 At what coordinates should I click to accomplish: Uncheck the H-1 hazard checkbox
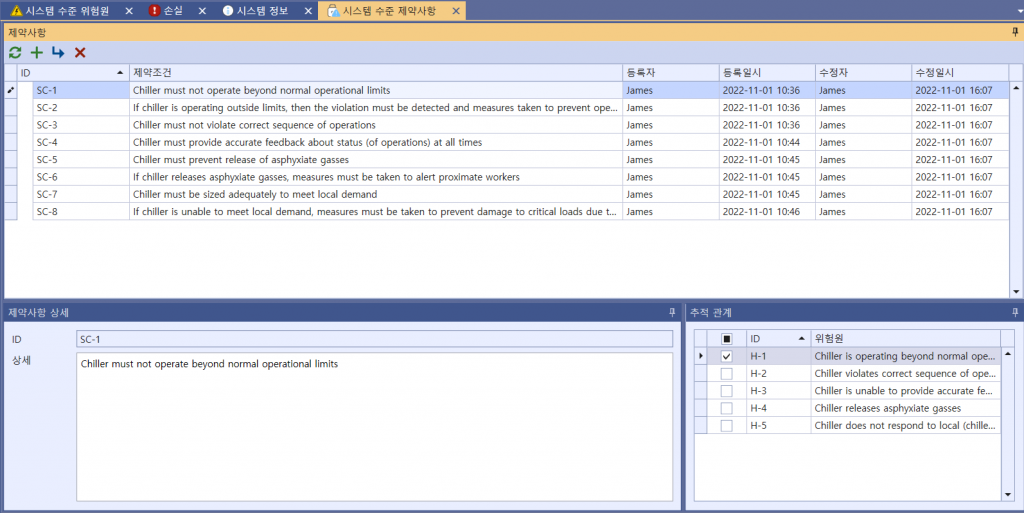pos(727,356)
